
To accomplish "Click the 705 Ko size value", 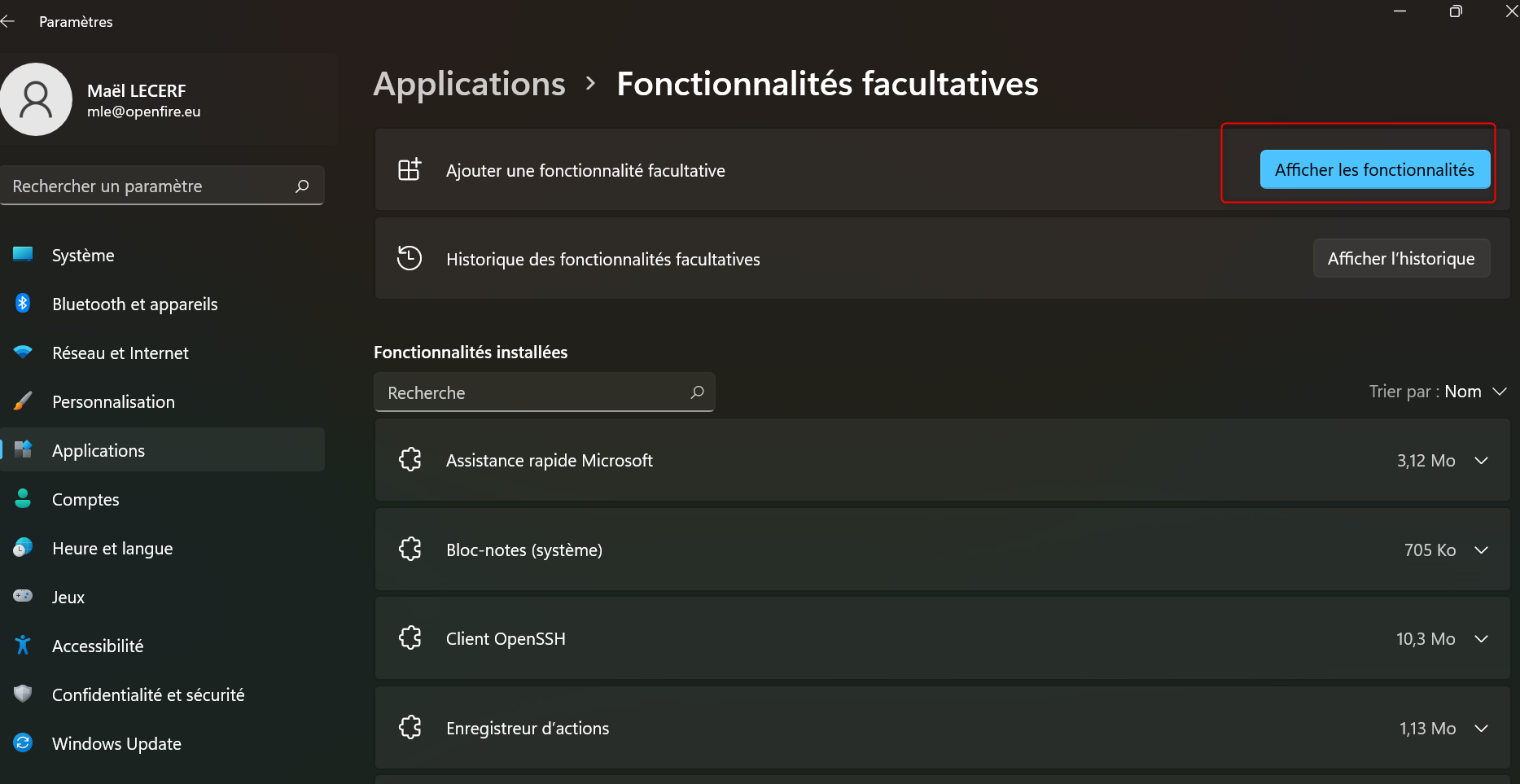I will click(x=1430, y=550).
